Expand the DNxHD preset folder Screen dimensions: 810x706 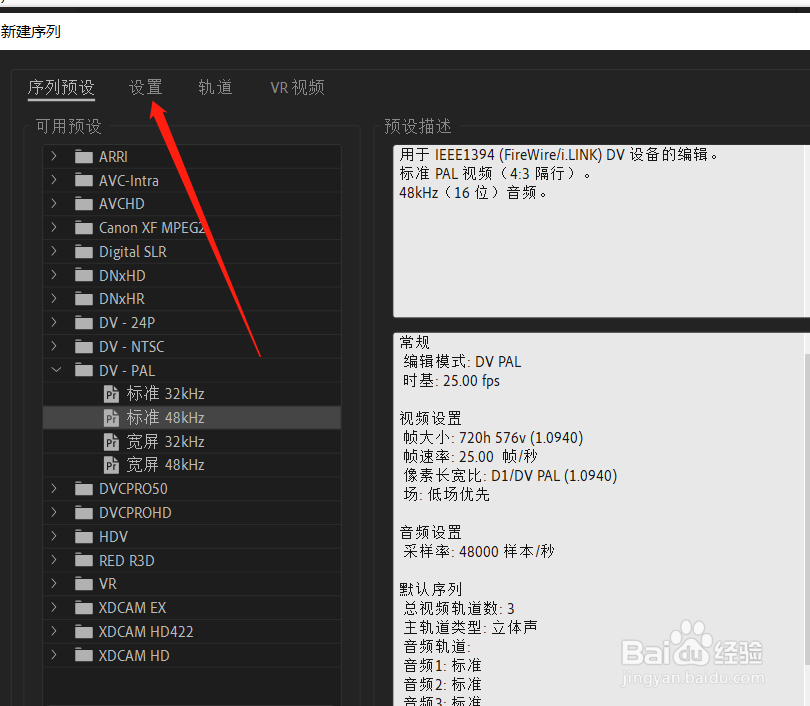[x=54, y=275]
